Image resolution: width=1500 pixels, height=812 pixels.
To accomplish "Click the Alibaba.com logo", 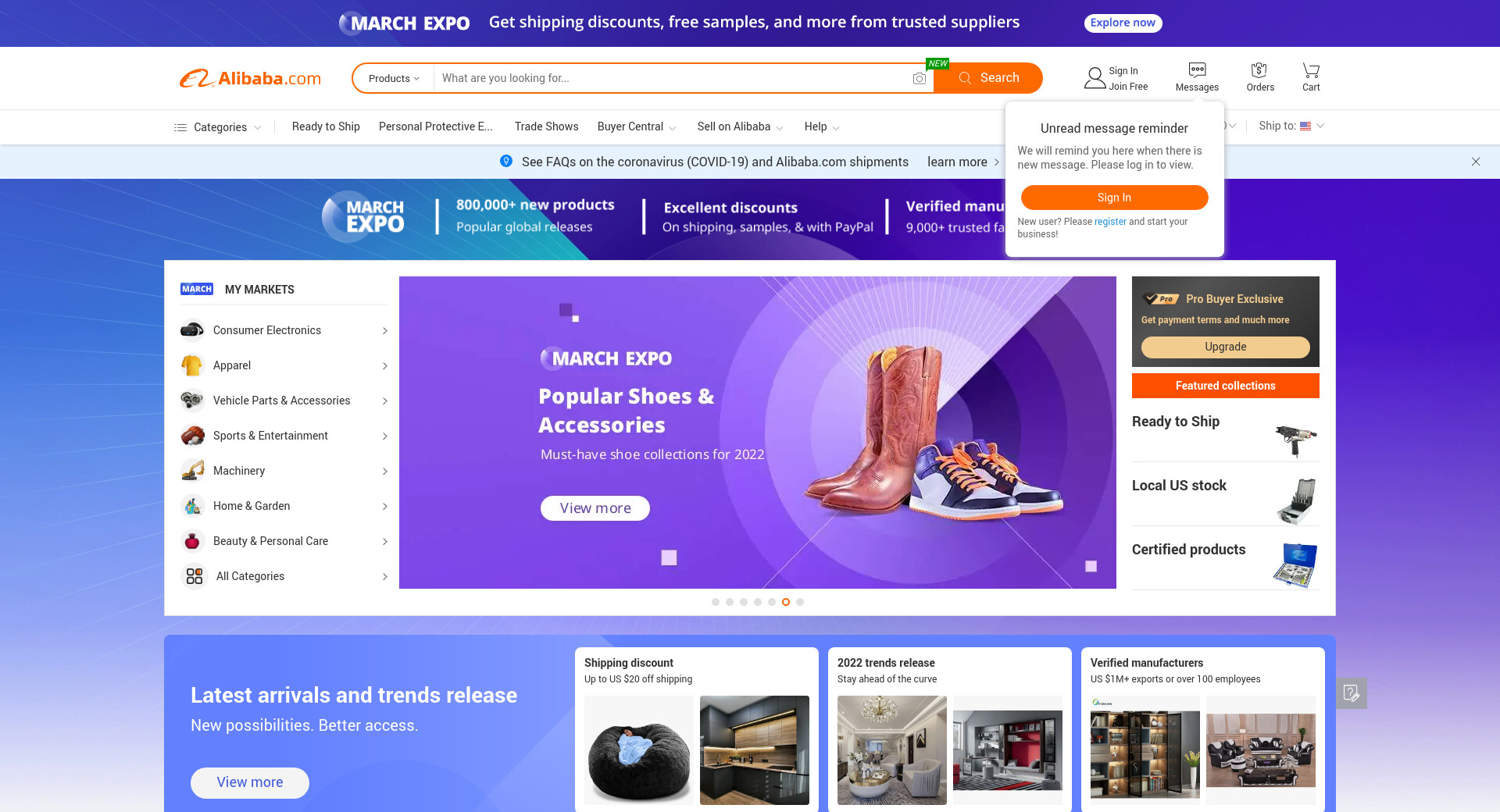I will click(250, 78).
